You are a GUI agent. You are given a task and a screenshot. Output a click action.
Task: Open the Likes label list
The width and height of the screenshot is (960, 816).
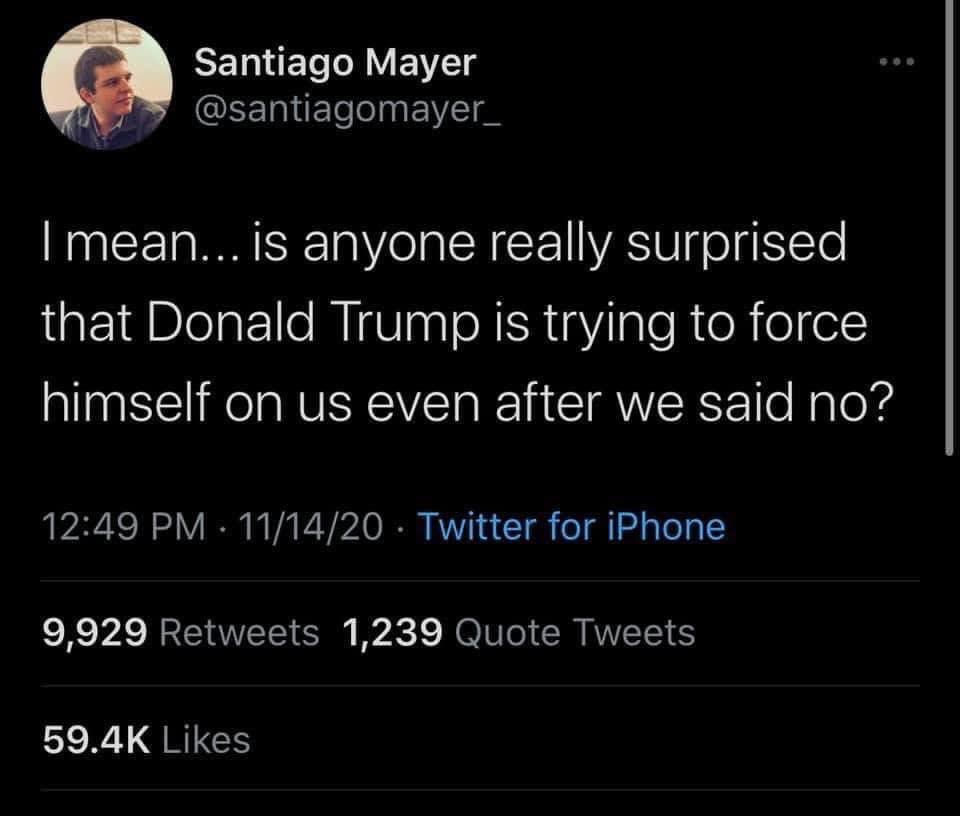coord(206,739)
